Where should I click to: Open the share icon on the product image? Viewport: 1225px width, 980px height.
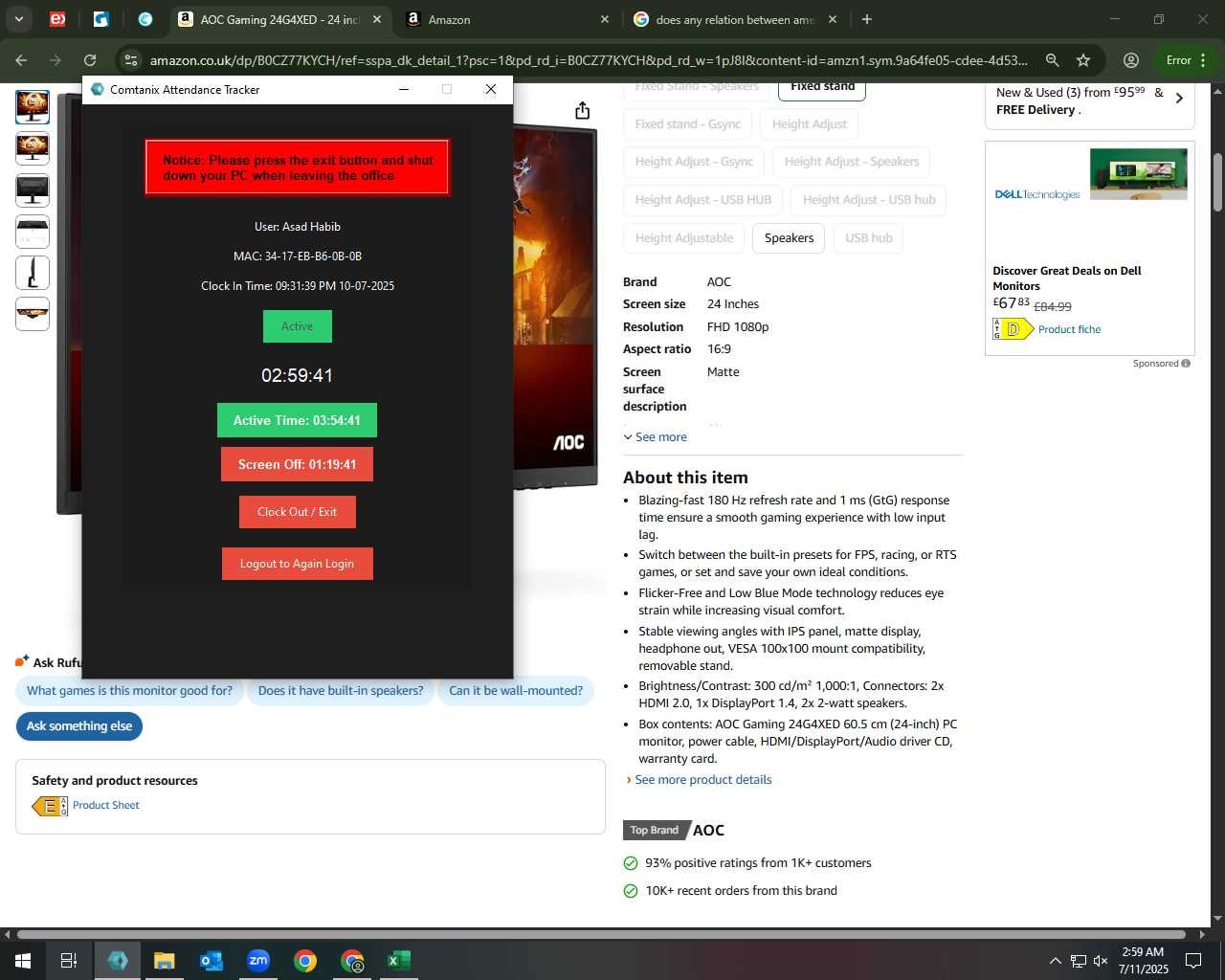582,111
